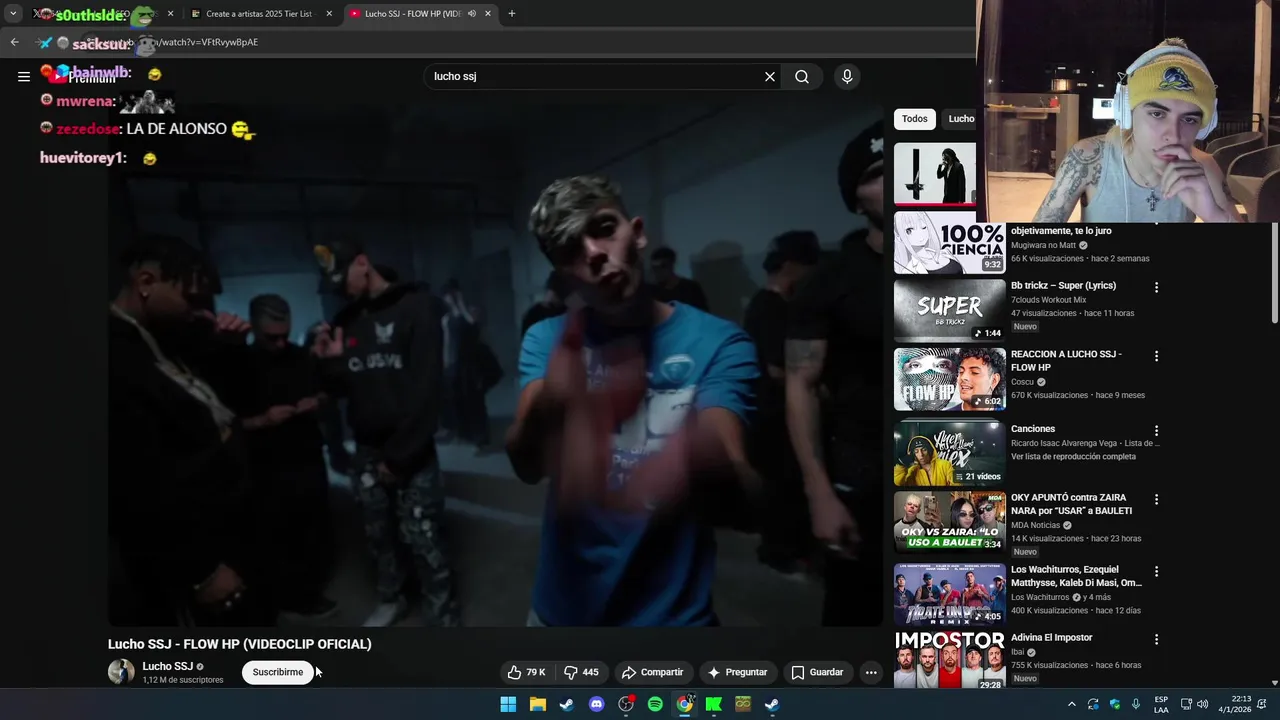This screenshot has width=1280, height=720.
Task: Open the YouTube Premium logo home link
Action: (x=80, y=76)
